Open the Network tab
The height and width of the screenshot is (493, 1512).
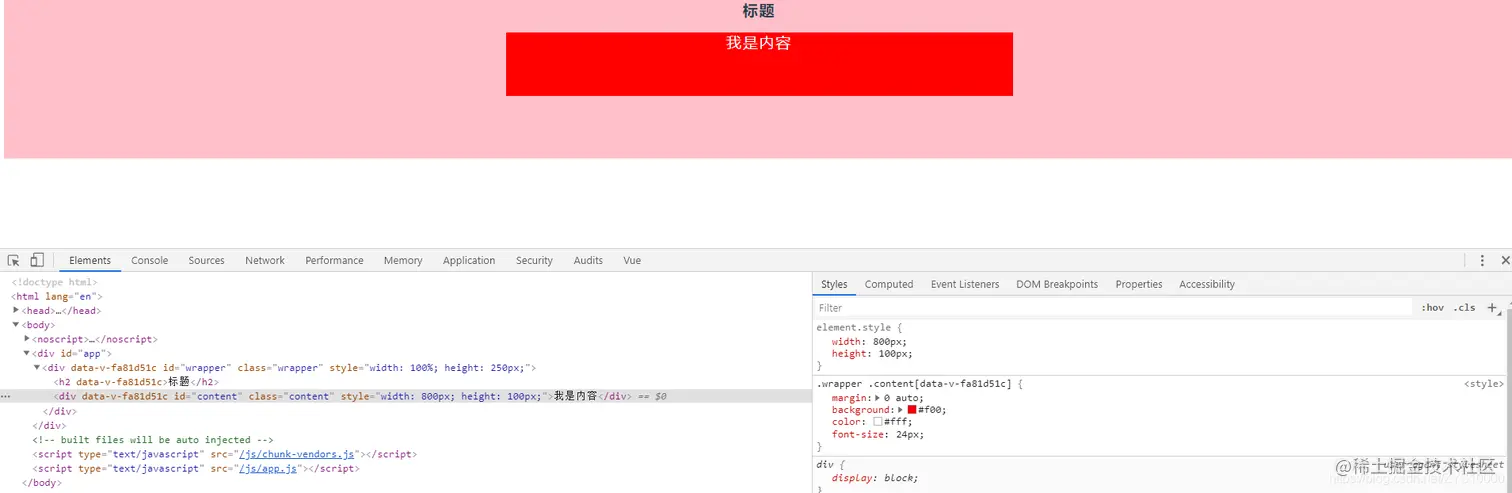(265, 260)
